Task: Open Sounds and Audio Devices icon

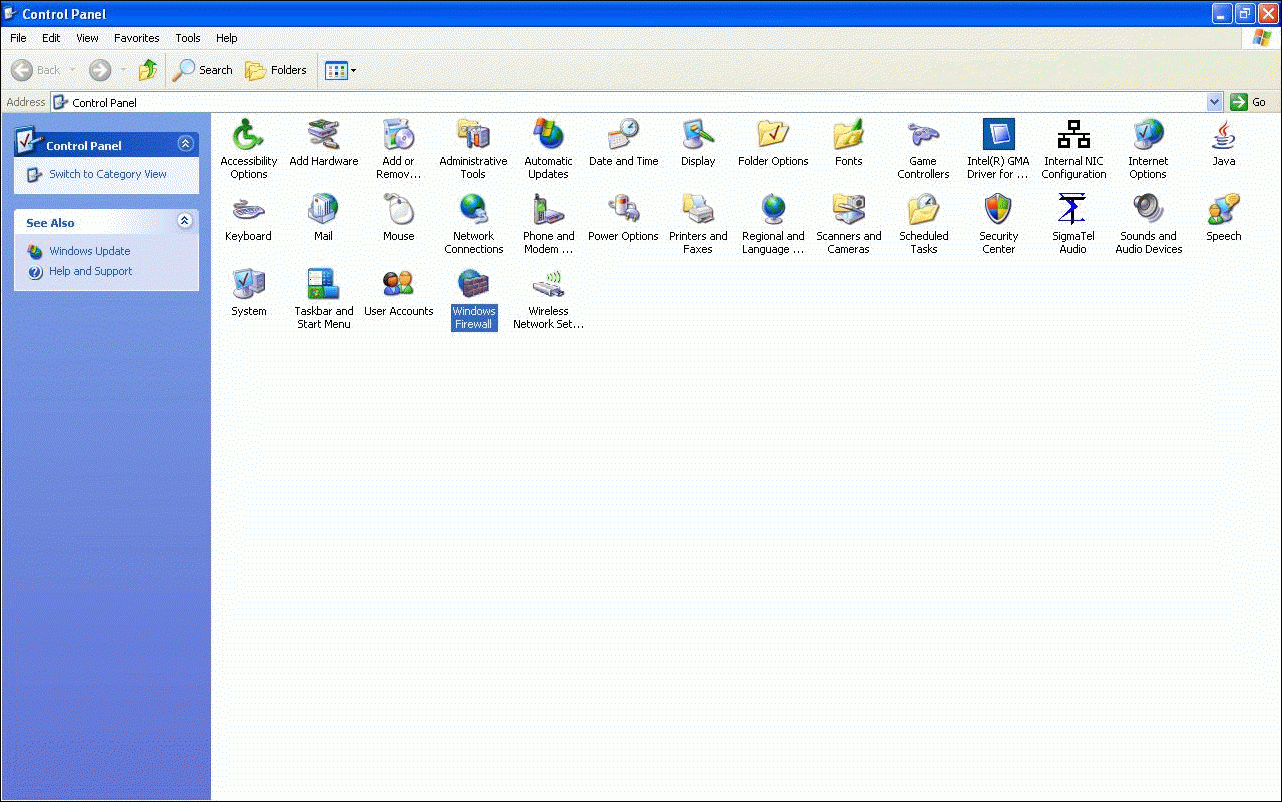Action: [x=1148, y=210]
